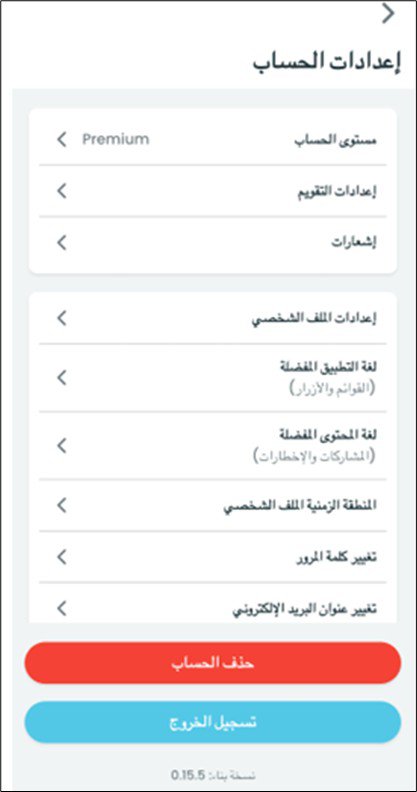The height and width of the screenshot is (792, 417).
Task: Open the chevron for تغيير كلمة المرور
Action: coord(62,557)
